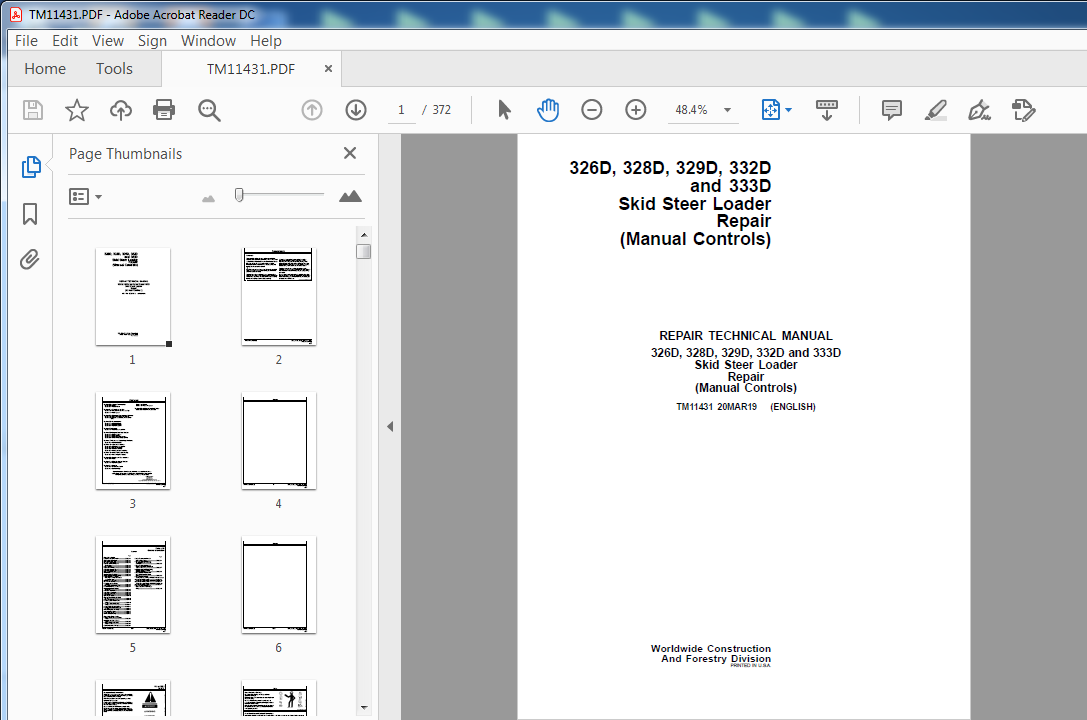Click the 48.4% zoom value field
This screenshot has height=720, width=1087.
[691, 110]
